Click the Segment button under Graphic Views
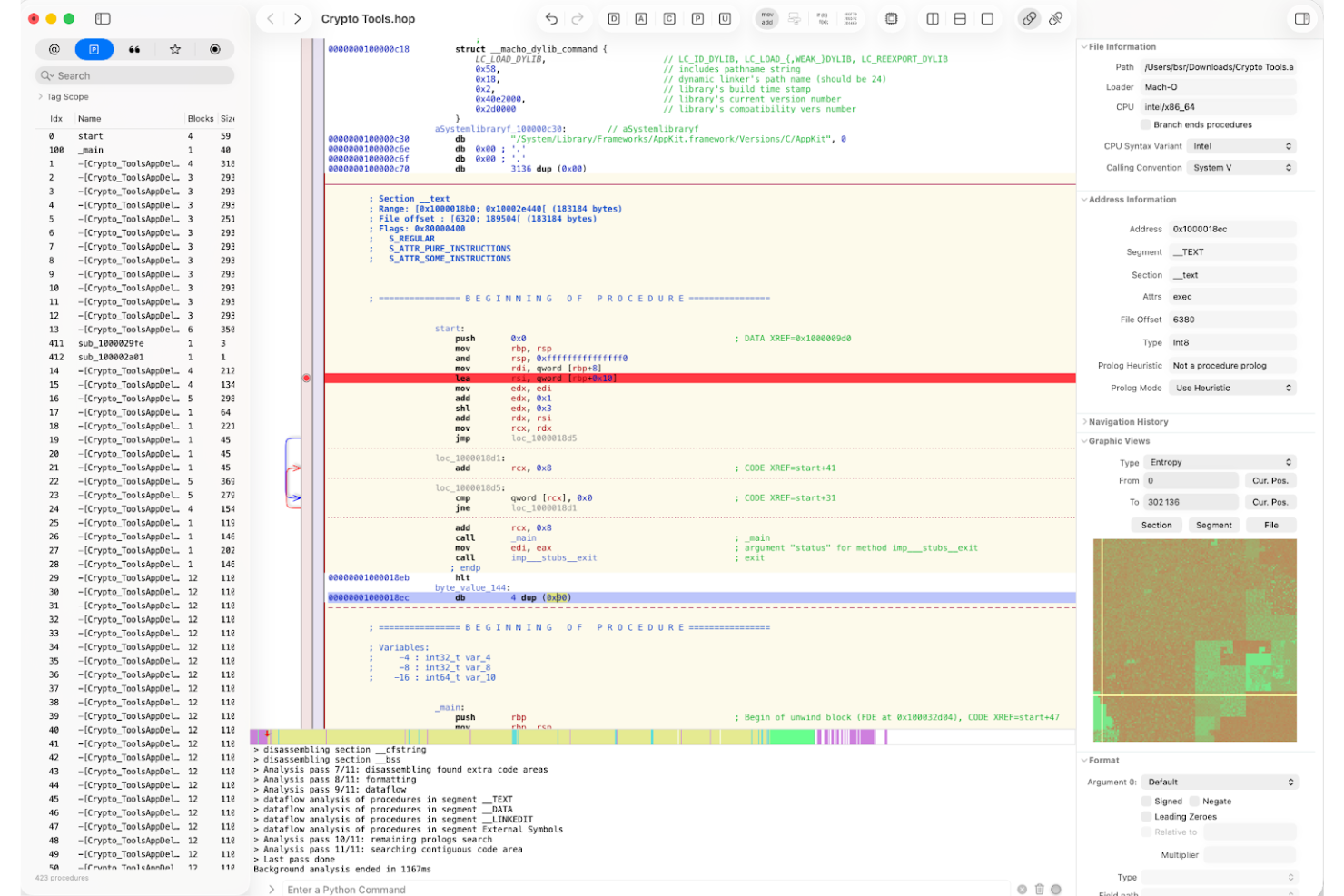Viewport: 1344px width, 896px height. click(x=1213, y=525)
